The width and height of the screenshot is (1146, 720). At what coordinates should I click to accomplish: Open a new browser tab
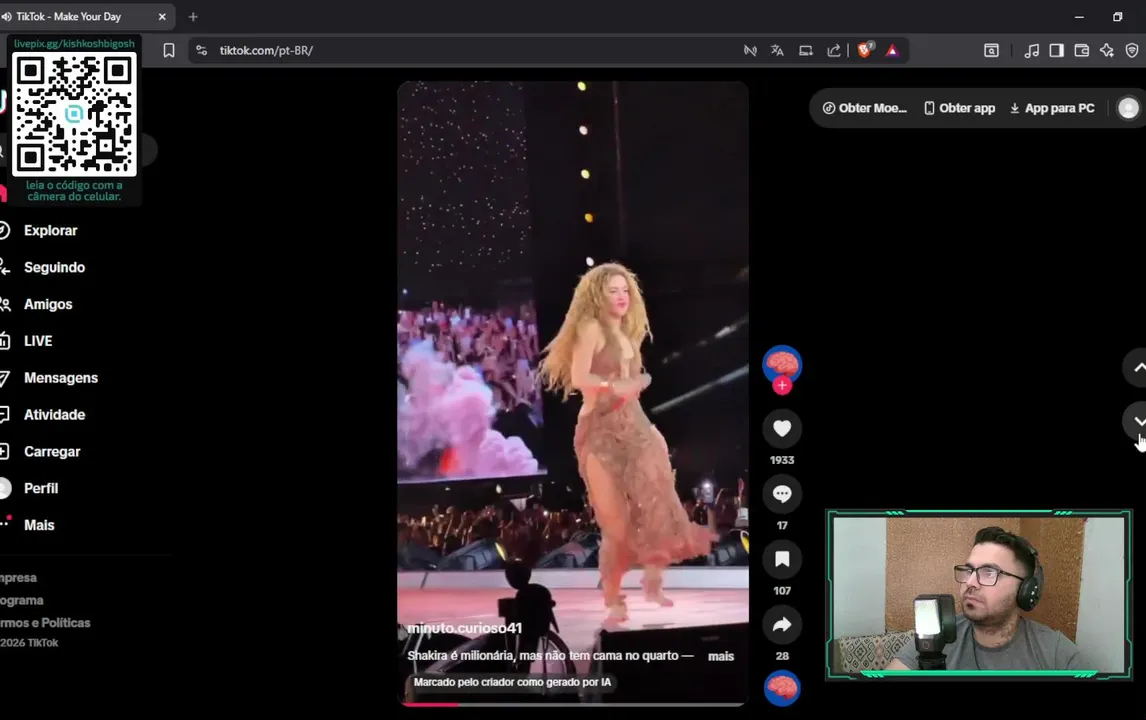coord(193,16)
